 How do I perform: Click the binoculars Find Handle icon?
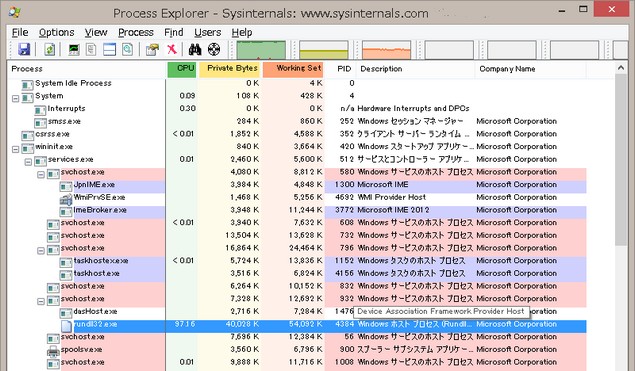[x=195, y=49]
